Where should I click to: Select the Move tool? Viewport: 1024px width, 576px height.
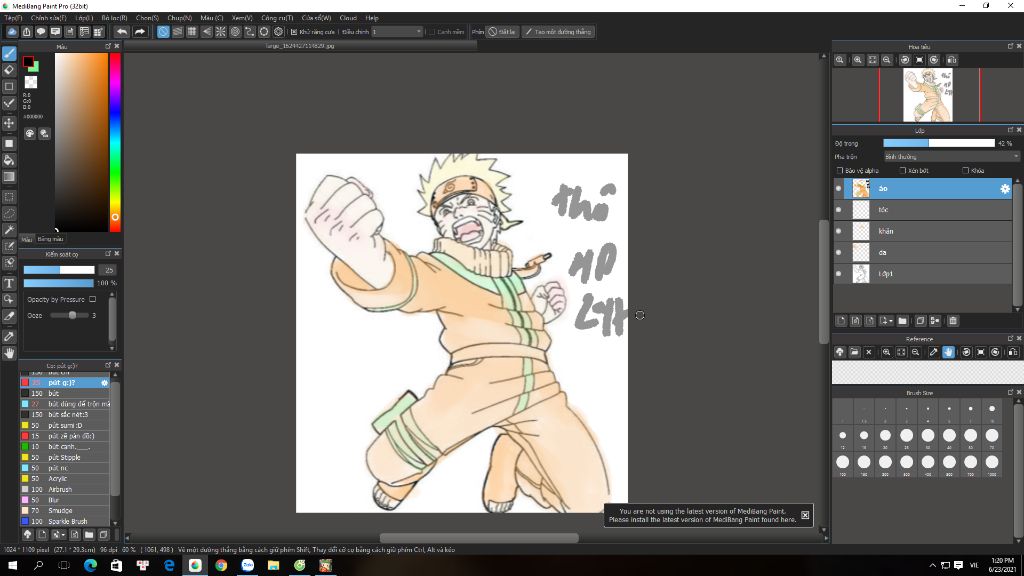pos(9,123)
